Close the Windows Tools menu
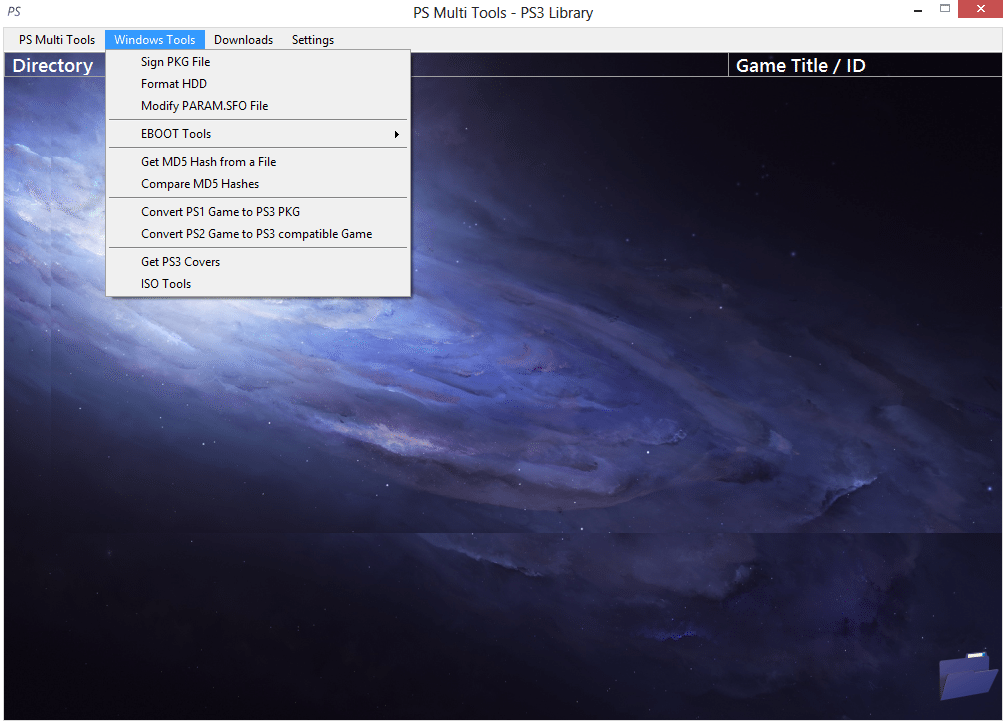Viewport: 1006px width, 721px height. (155, 40)
